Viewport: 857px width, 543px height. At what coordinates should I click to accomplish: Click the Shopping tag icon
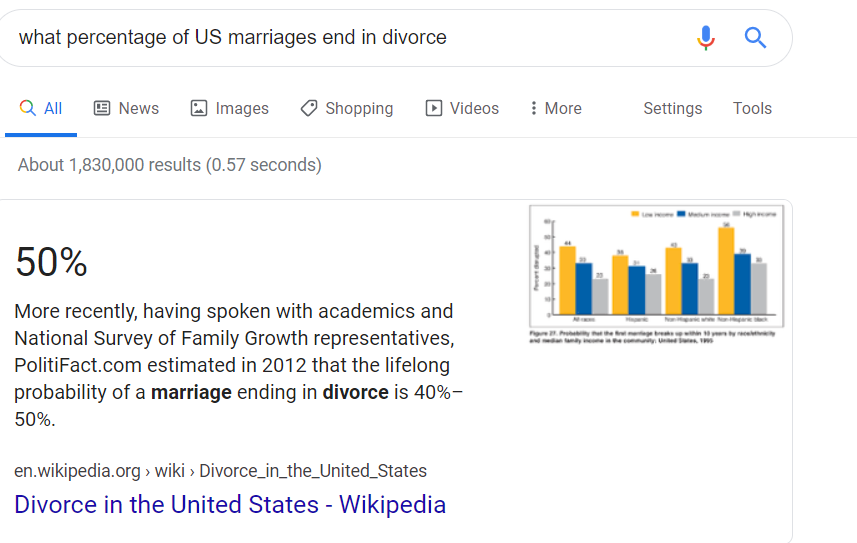coord(309,108)
